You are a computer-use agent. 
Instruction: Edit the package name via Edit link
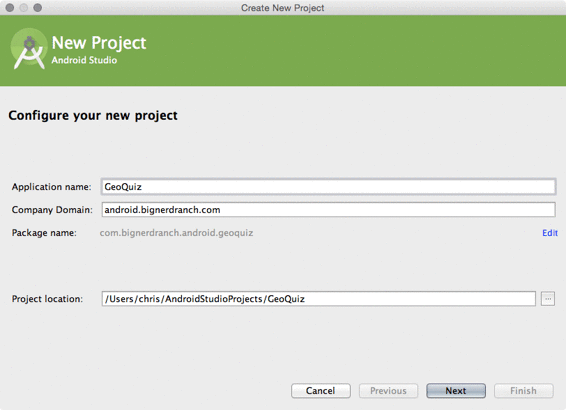pyautogui.click(x=550, y=233)
